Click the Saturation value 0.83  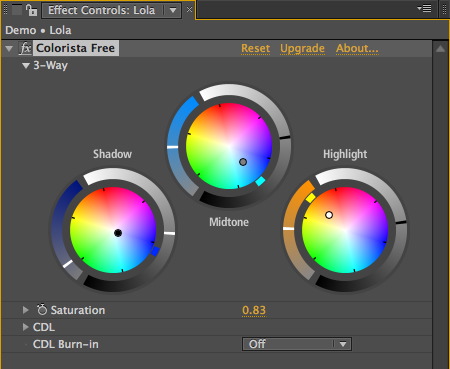tap(254, 310)
